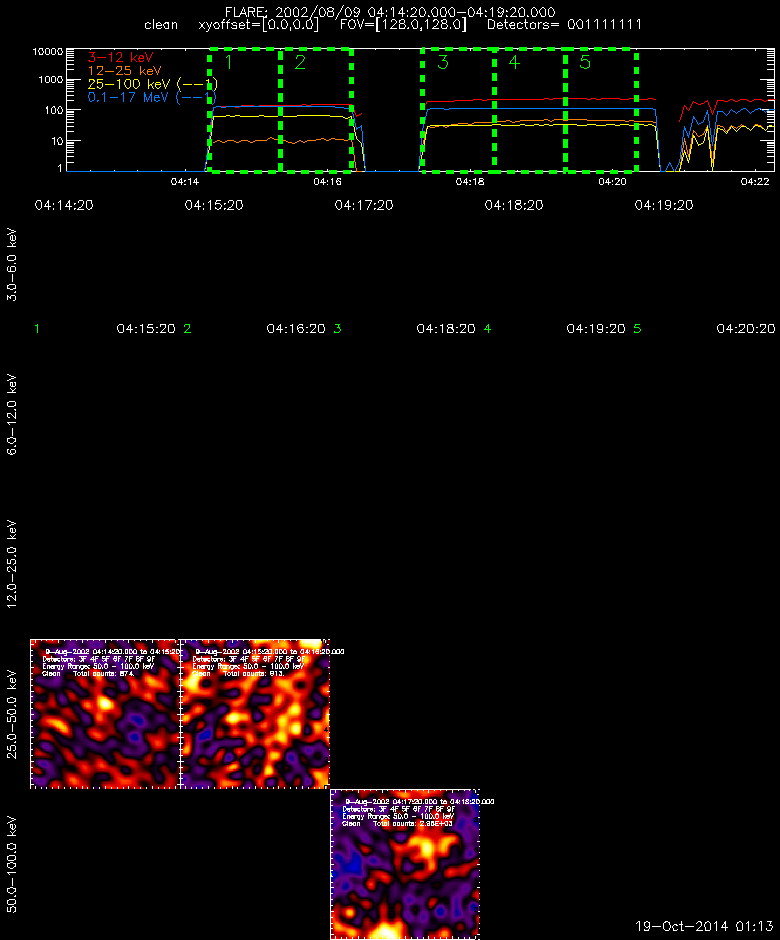The image size is (780, 940).
Task: Click the 04:22 x-axis tick label
Action: tap(755, 182)
